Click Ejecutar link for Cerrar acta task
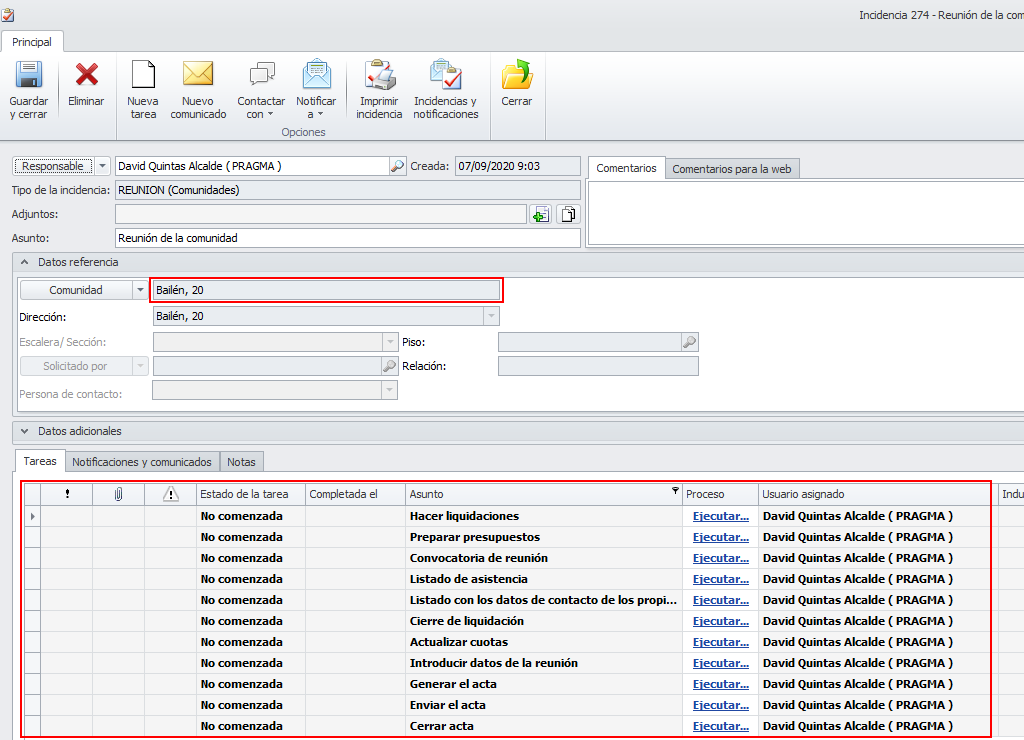 (720, 726)
